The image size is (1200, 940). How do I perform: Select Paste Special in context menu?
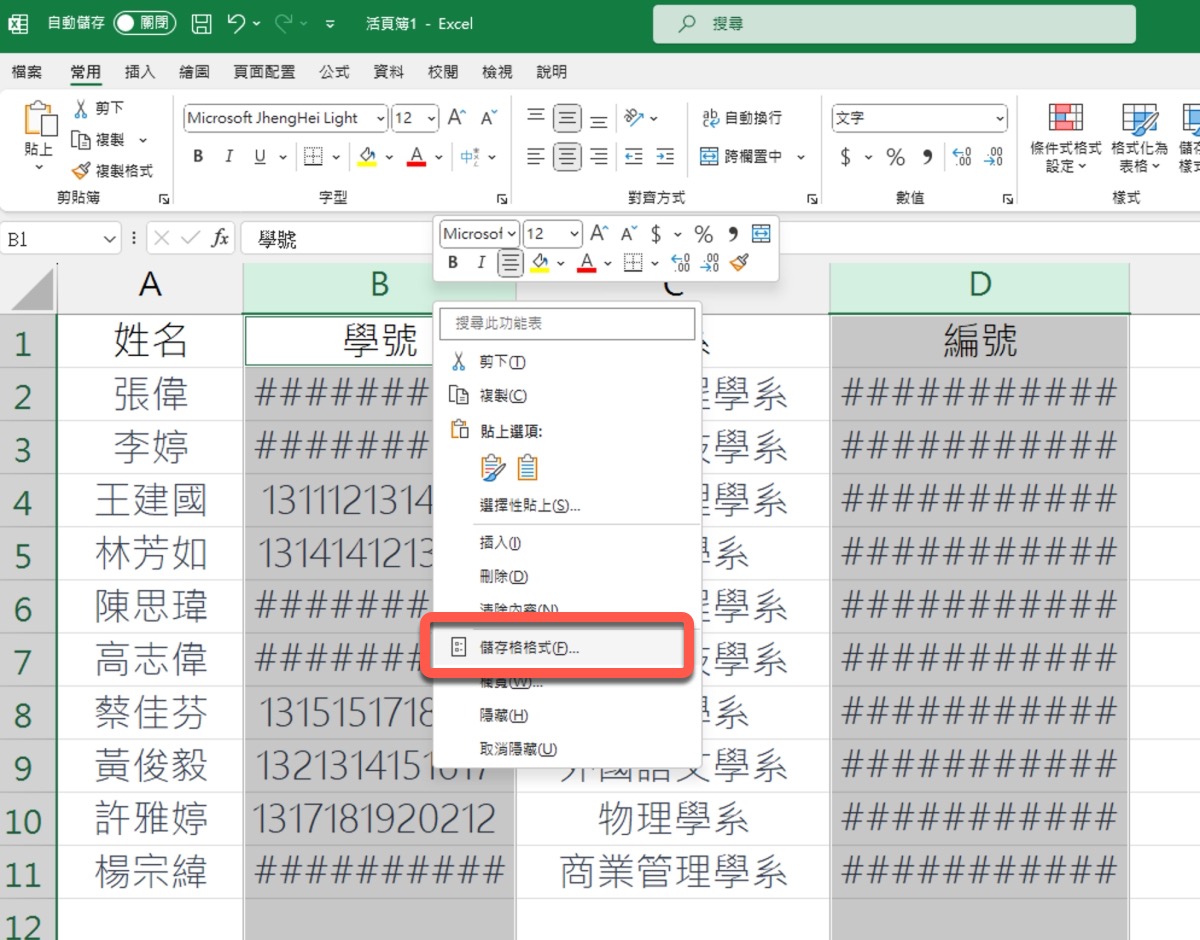[x=530, y=506]
